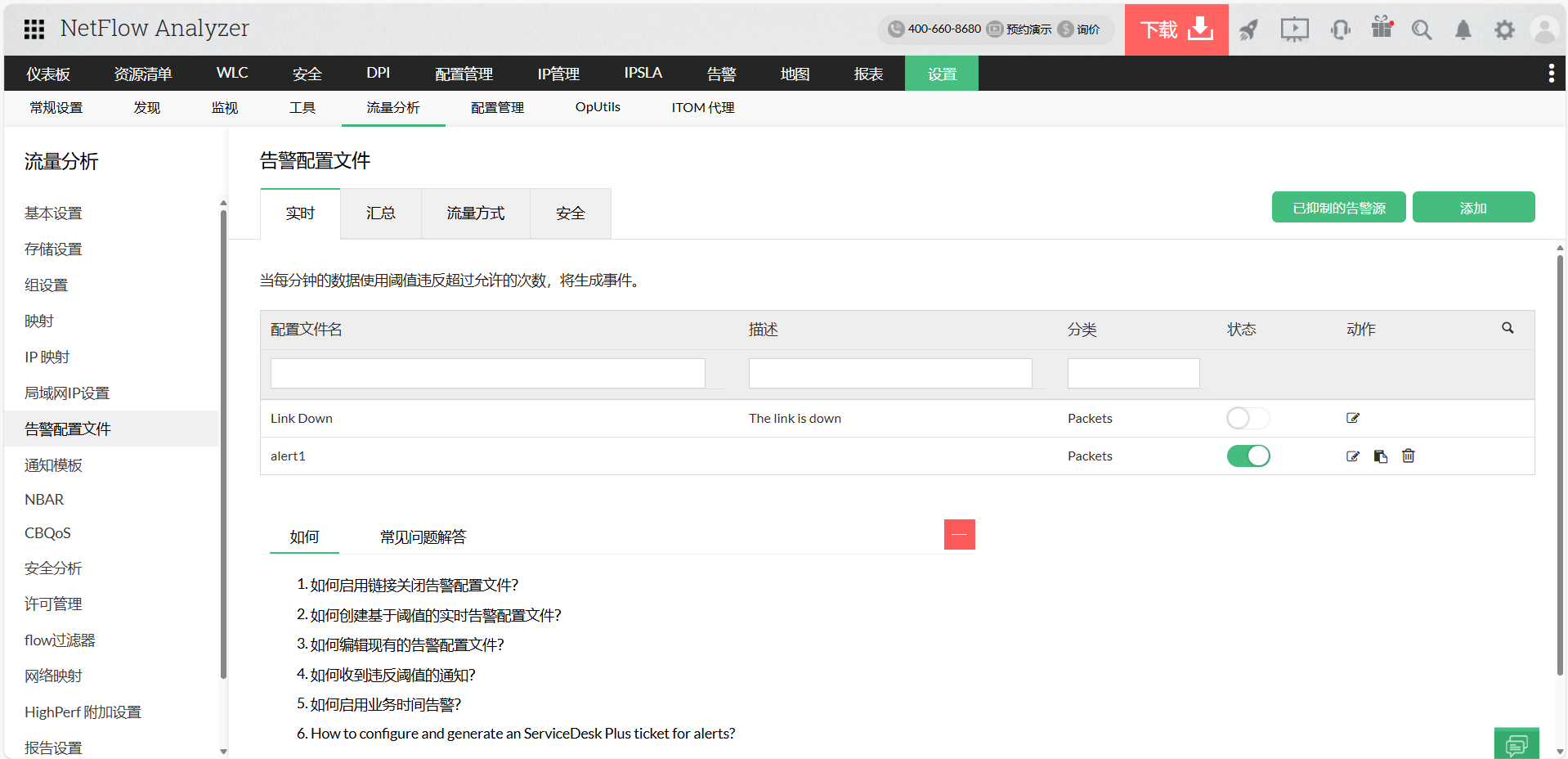
Task: Collapse the help section with red minus button
Action: [960, 535]
